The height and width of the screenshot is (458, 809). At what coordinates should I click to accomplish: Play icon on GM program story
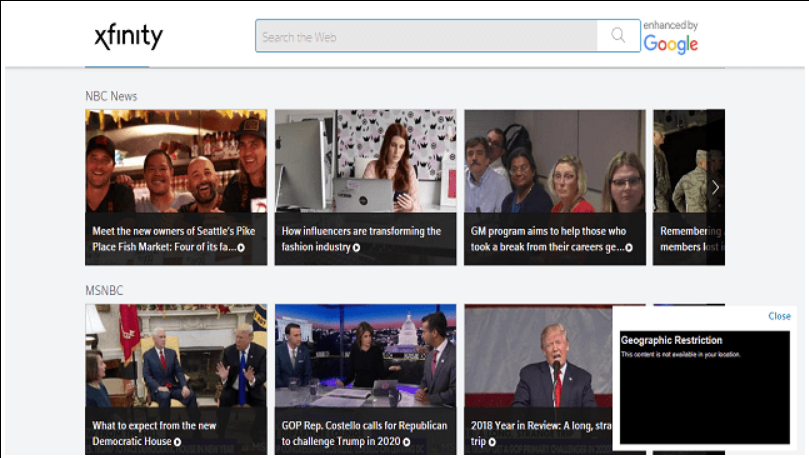[x=629, y=247]
